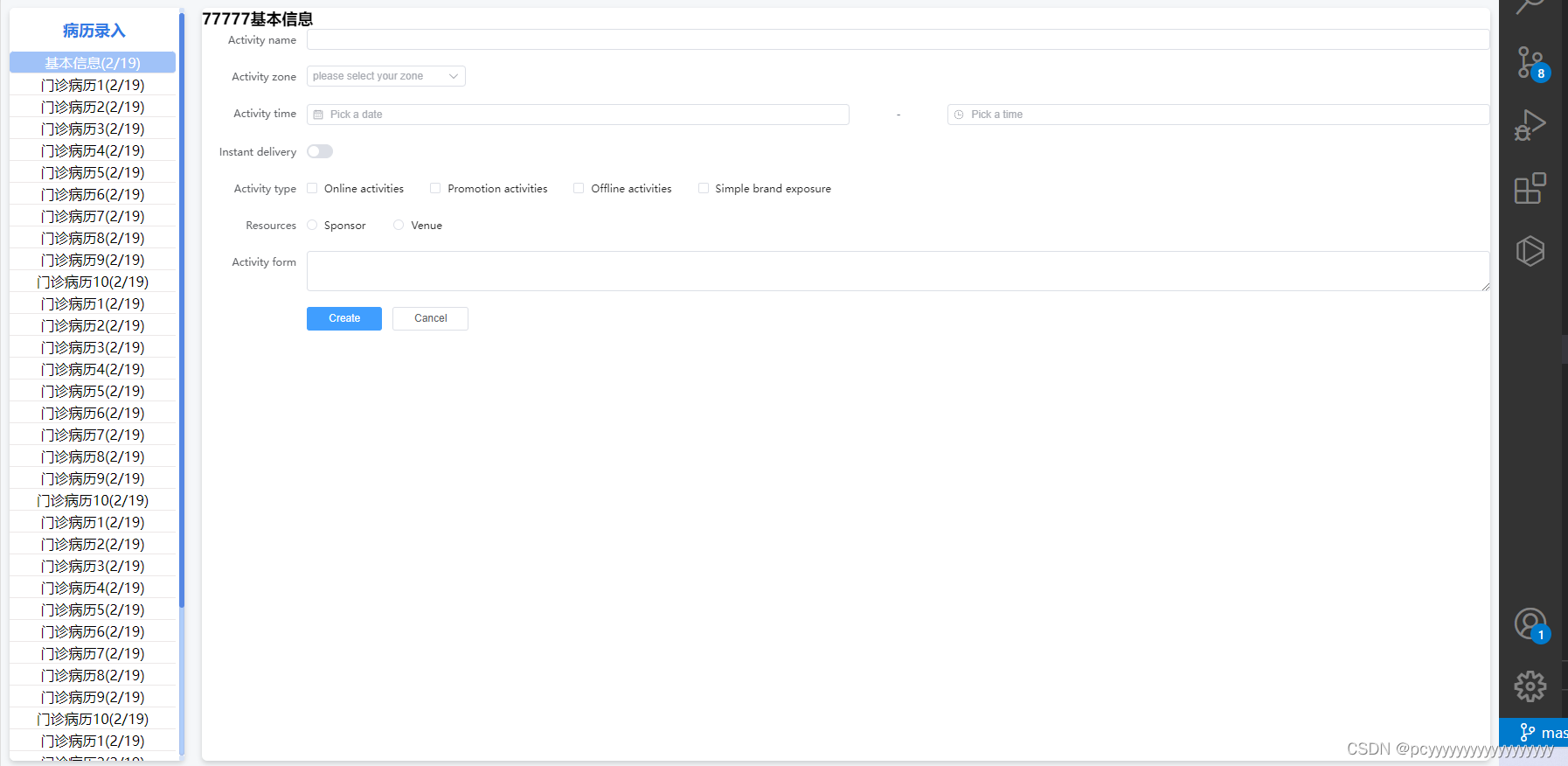Click the Cancel button
This screenshot has width=1568, height=766.
[430, 318]
